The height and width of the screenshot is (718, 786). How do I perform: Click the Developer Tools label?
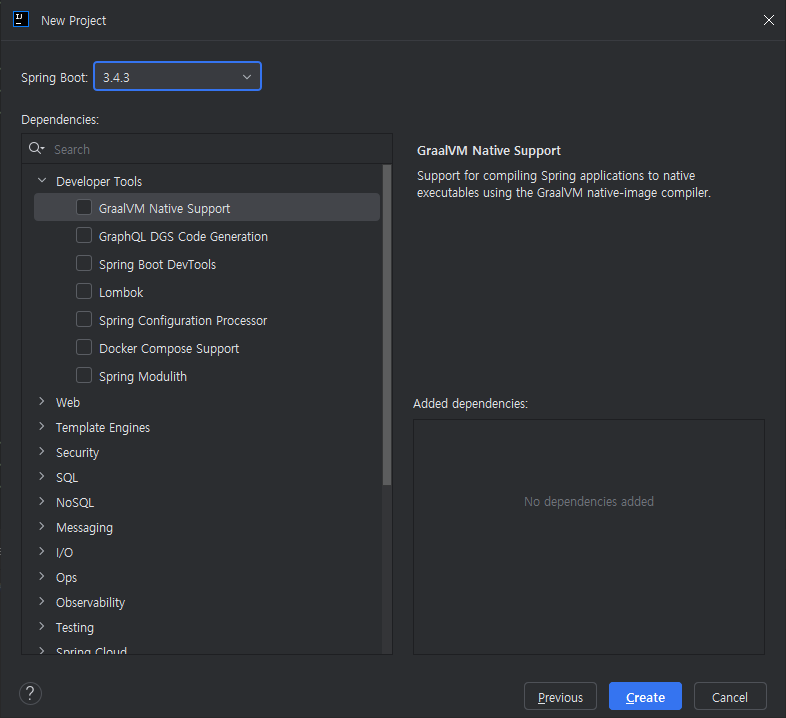coord(99,182)
